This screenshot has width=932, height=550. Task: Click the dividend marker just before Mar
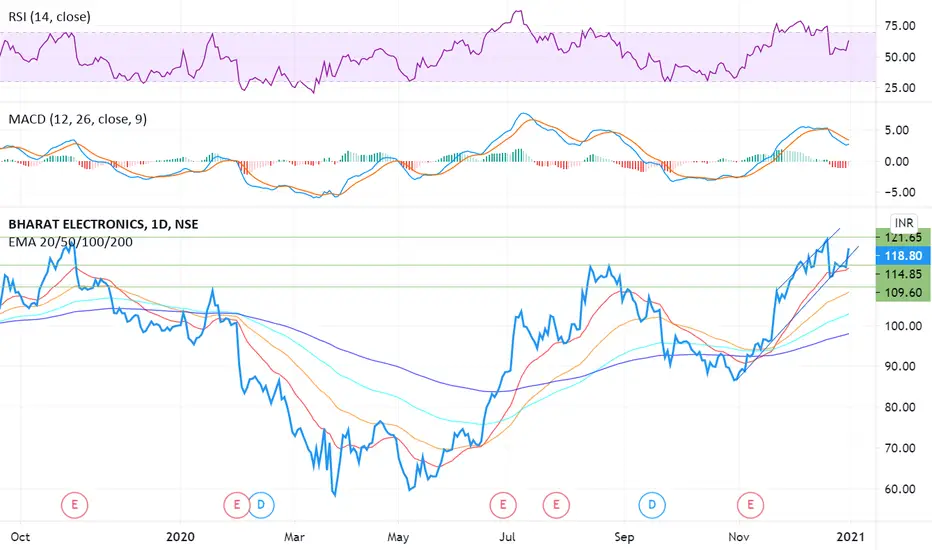pos(261,505)
